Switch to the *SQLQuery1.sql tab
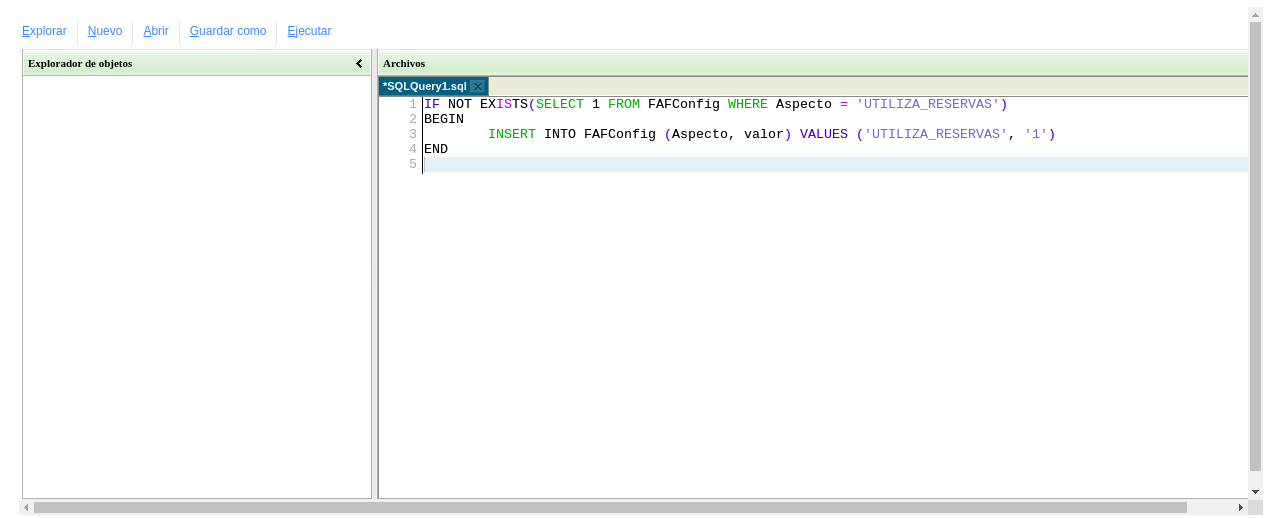 click(x=424, y=87)
